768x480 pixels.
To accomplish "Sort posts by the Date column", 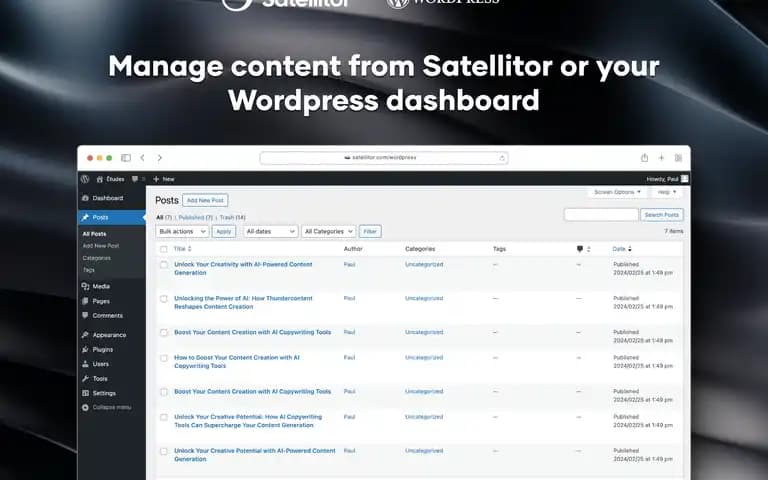I will [622, 249].
